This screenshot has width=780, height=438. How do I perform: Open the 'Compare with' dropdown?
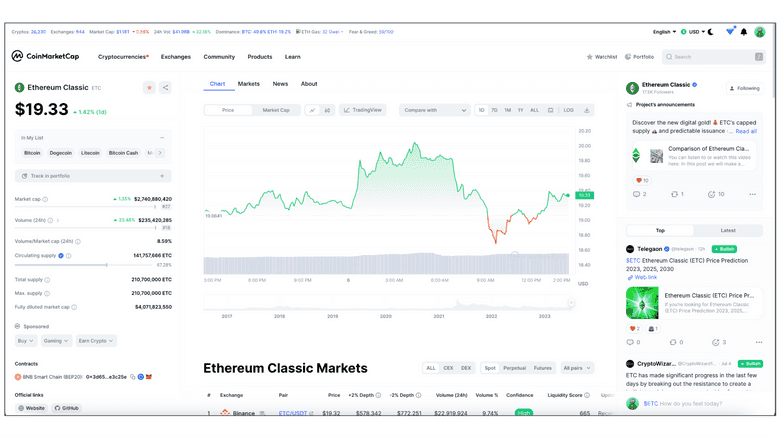pos(434,110)
